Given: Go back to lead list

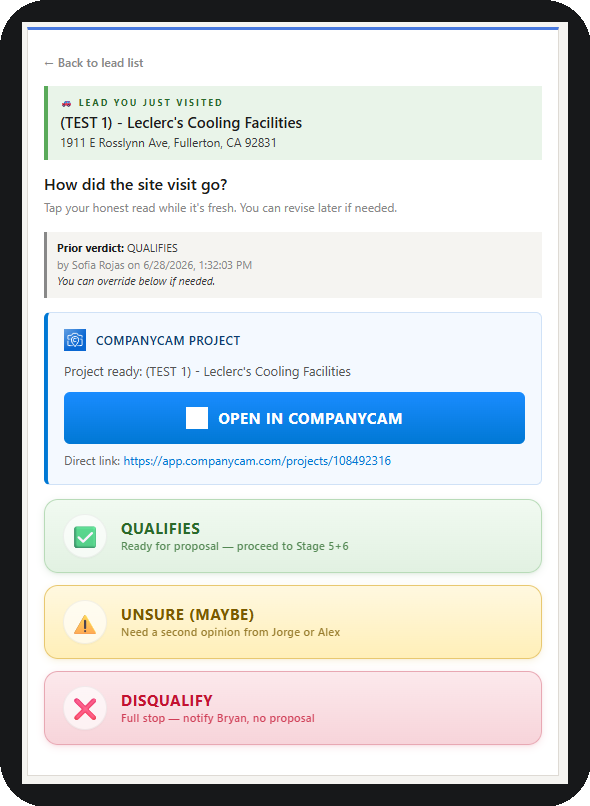Looking at the screenshot, I should (x=94, y=63).
